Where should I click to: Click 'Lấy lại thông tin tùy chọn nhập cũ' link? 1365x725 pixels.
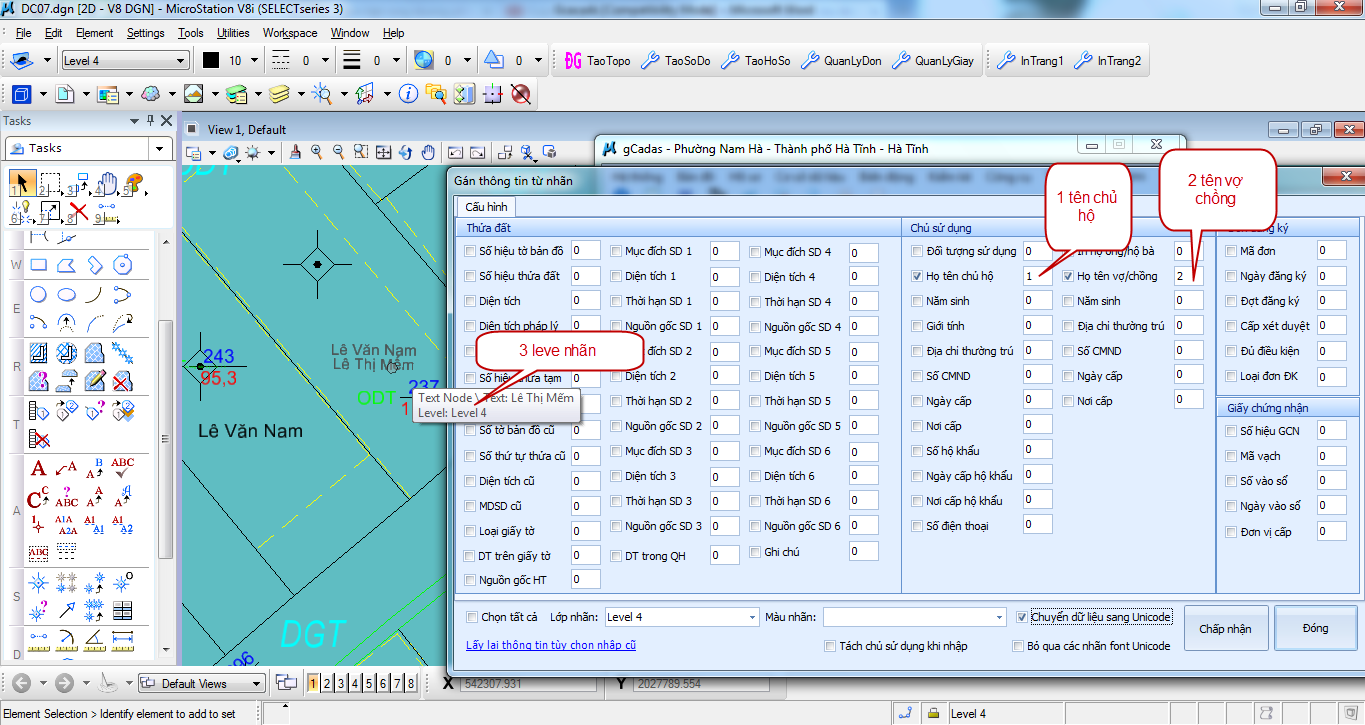(550, 645)
